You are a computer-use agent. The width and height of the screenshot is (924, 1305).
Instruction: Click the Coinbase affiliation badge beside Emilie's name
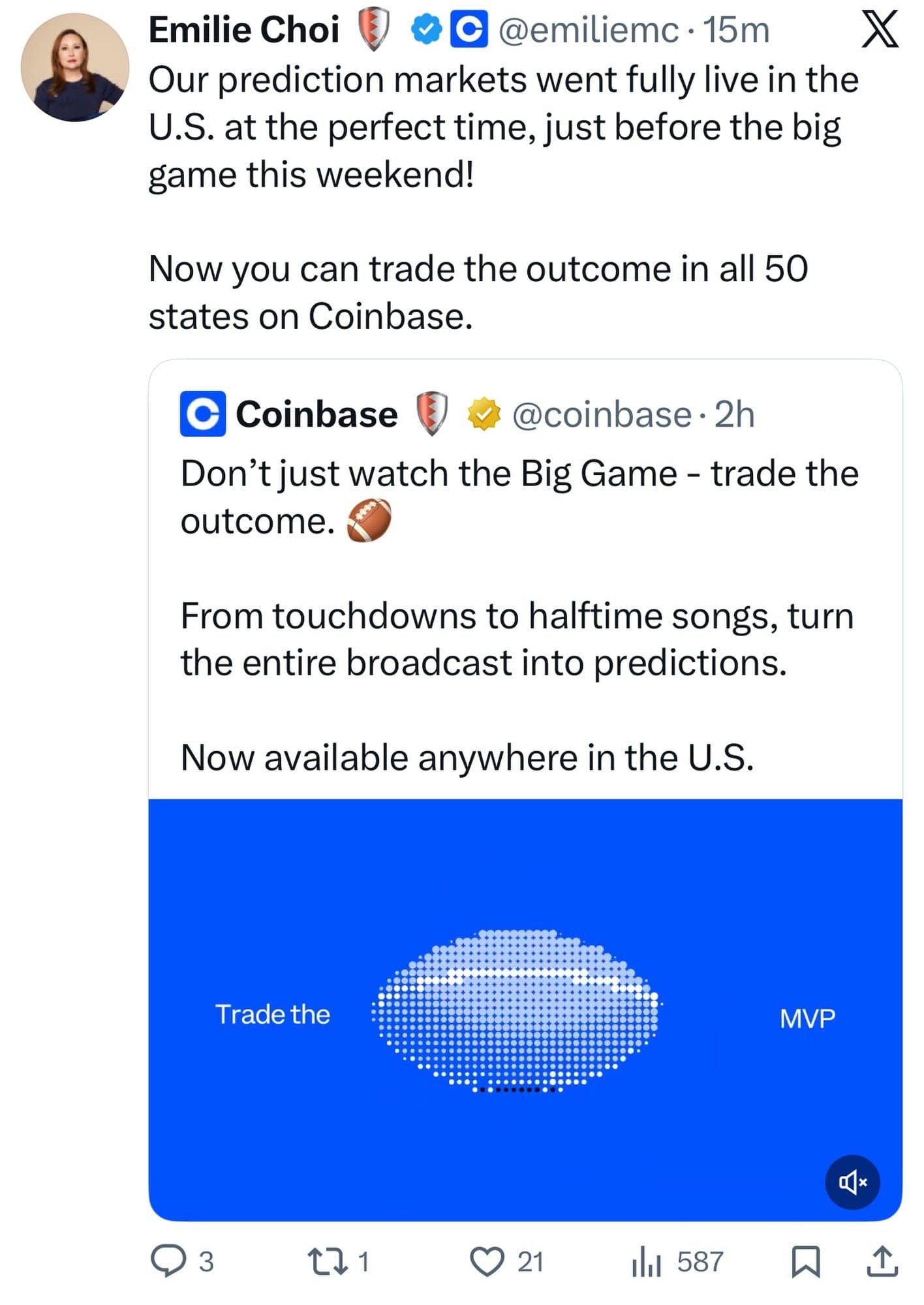pos(470,31)
